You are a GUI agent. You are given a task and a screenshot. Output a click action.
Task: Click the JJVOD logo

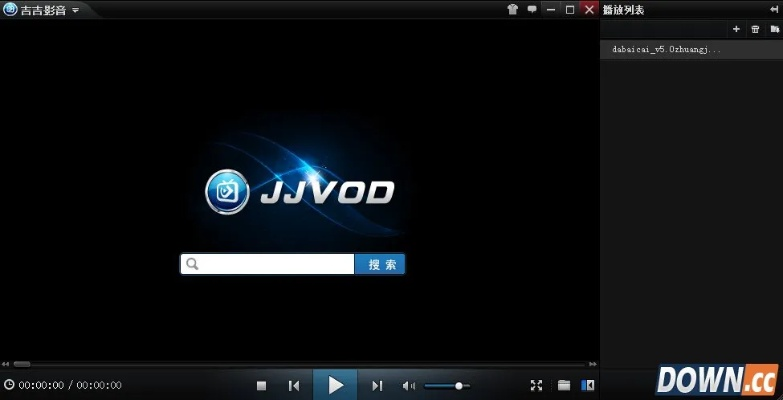coord(300,192)
